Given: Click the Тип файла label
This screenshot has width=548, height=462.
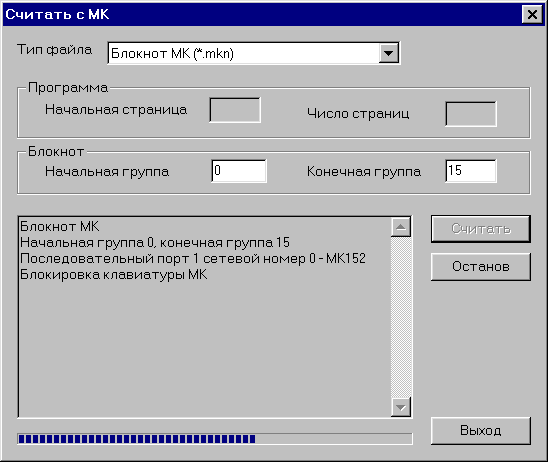Looking at the screenshot, I should point(55,50).
